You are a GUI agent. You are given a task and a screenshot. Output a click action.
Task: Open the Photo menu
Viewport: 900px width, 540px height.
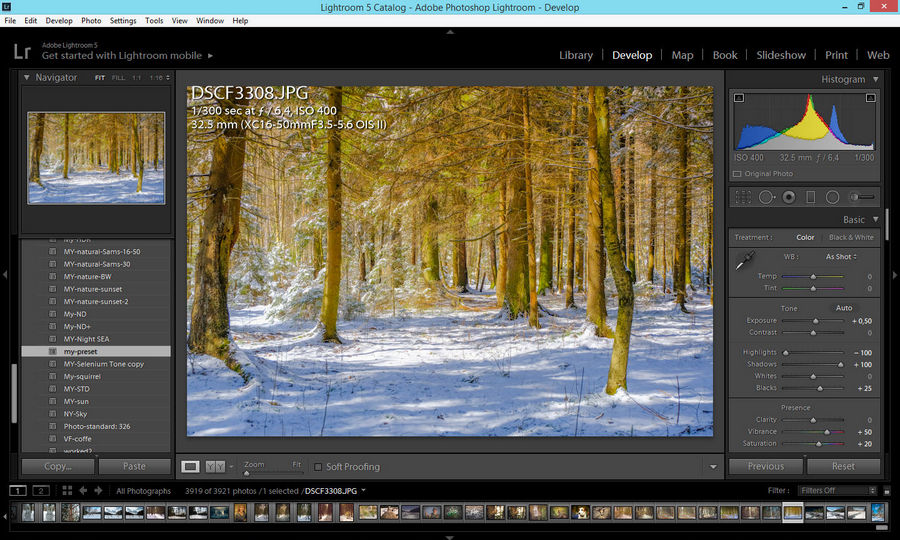[x=91, y=20]
